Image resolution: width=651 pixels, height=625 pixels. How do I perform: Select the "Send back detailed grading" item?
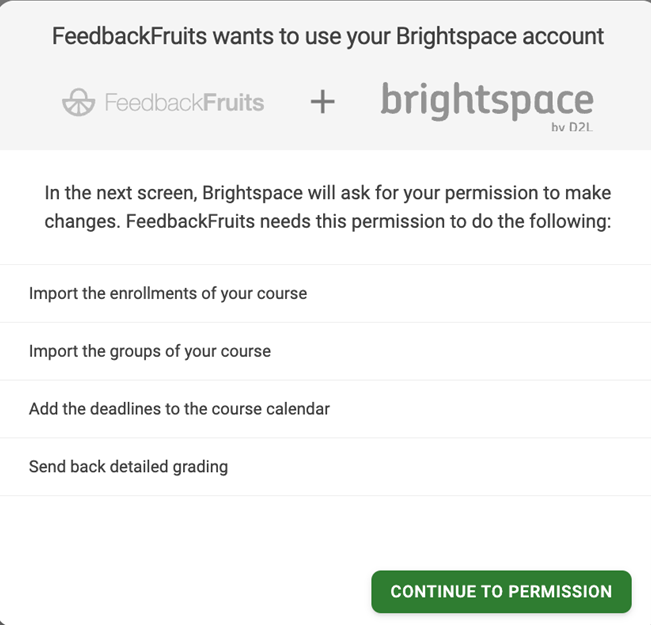coord(128,466)
